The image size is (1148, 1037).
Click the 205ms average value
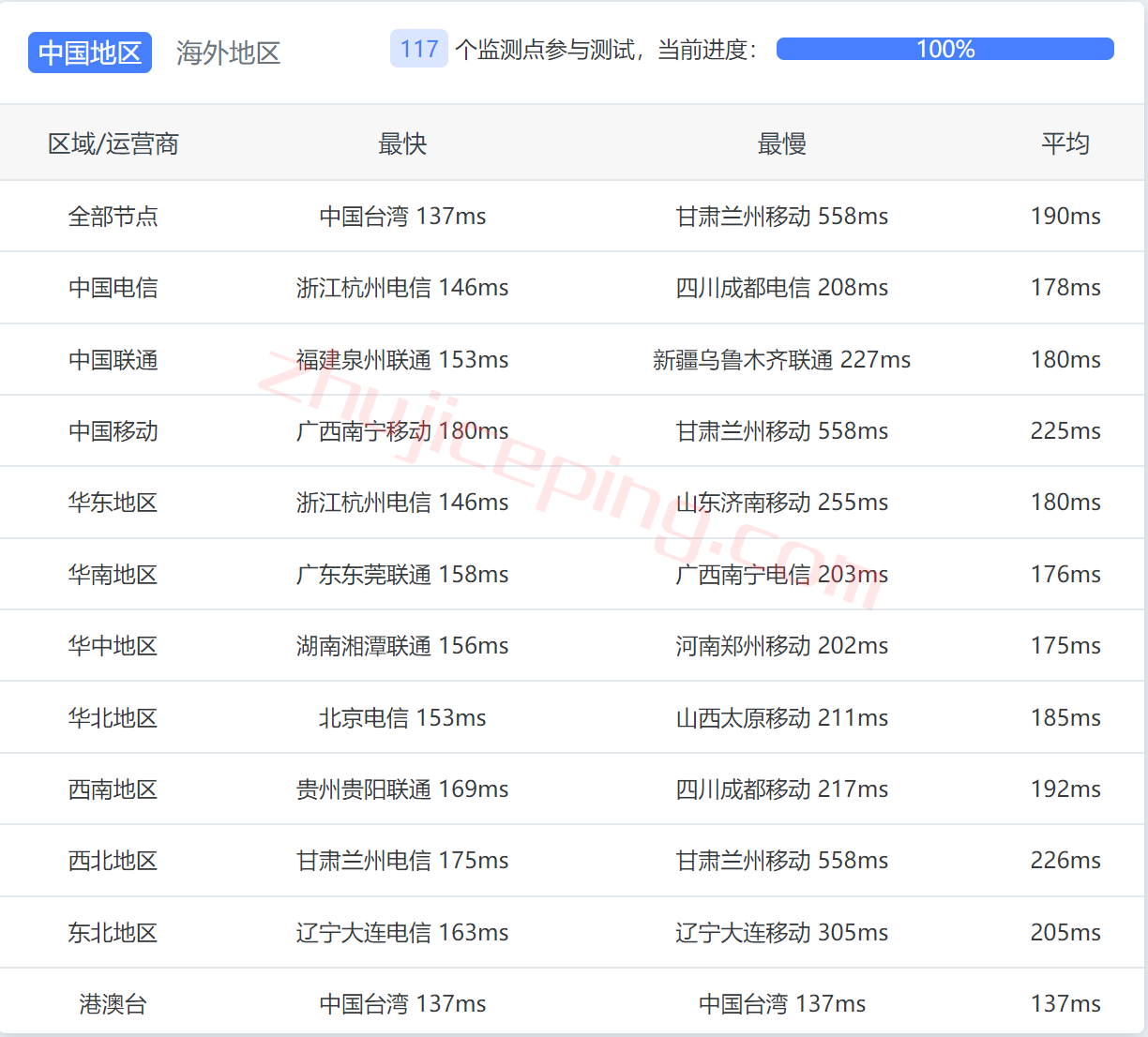tap(1065, 933)
